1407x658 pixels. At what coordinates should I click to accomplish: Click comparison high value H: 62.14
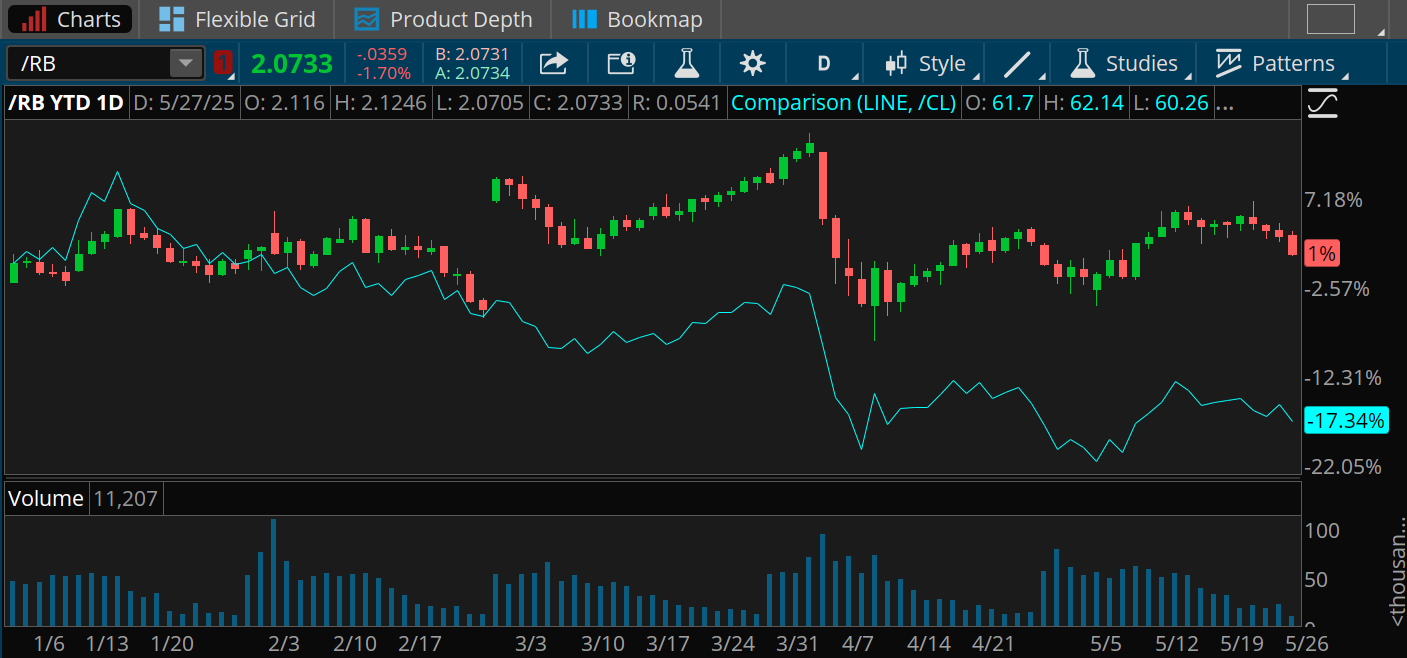1084,103
